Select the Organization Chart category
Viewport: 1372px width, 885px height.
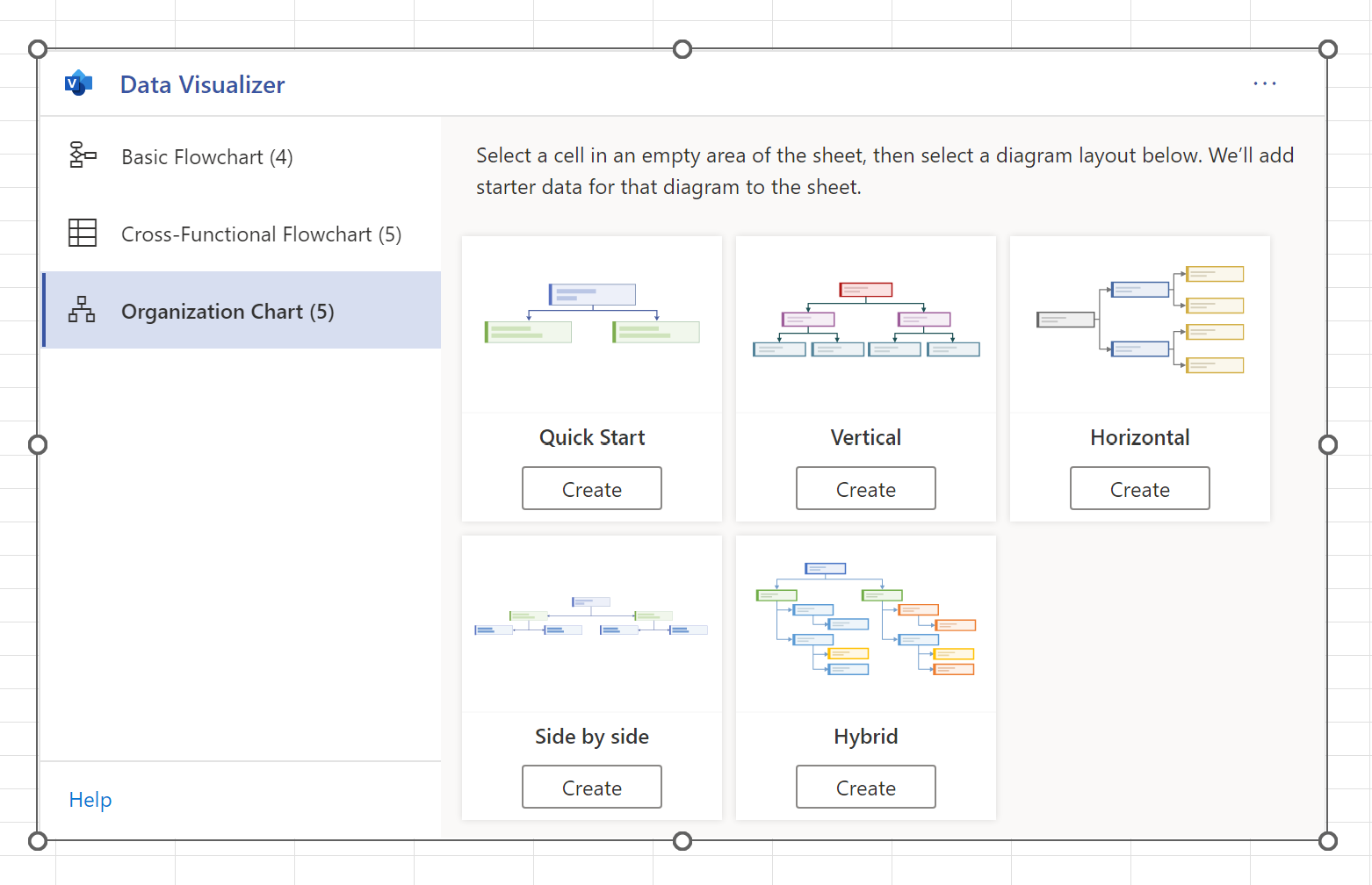tap(227, 311)
